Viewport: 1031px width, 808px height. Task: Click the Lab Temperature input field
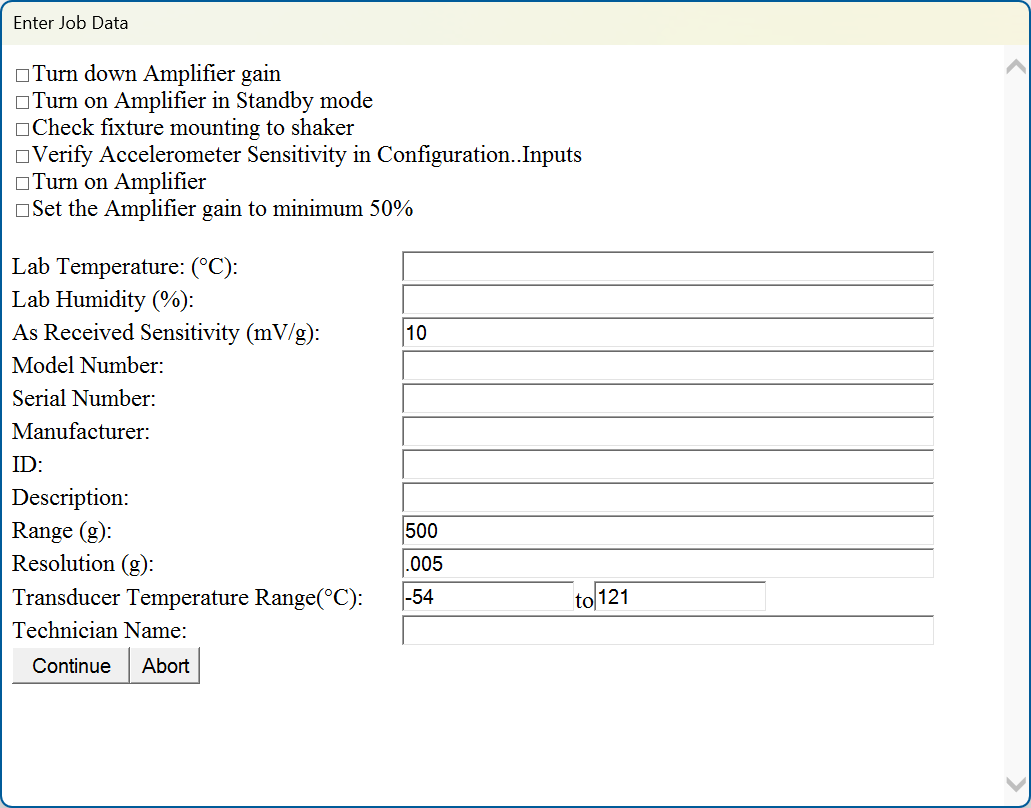667,267
